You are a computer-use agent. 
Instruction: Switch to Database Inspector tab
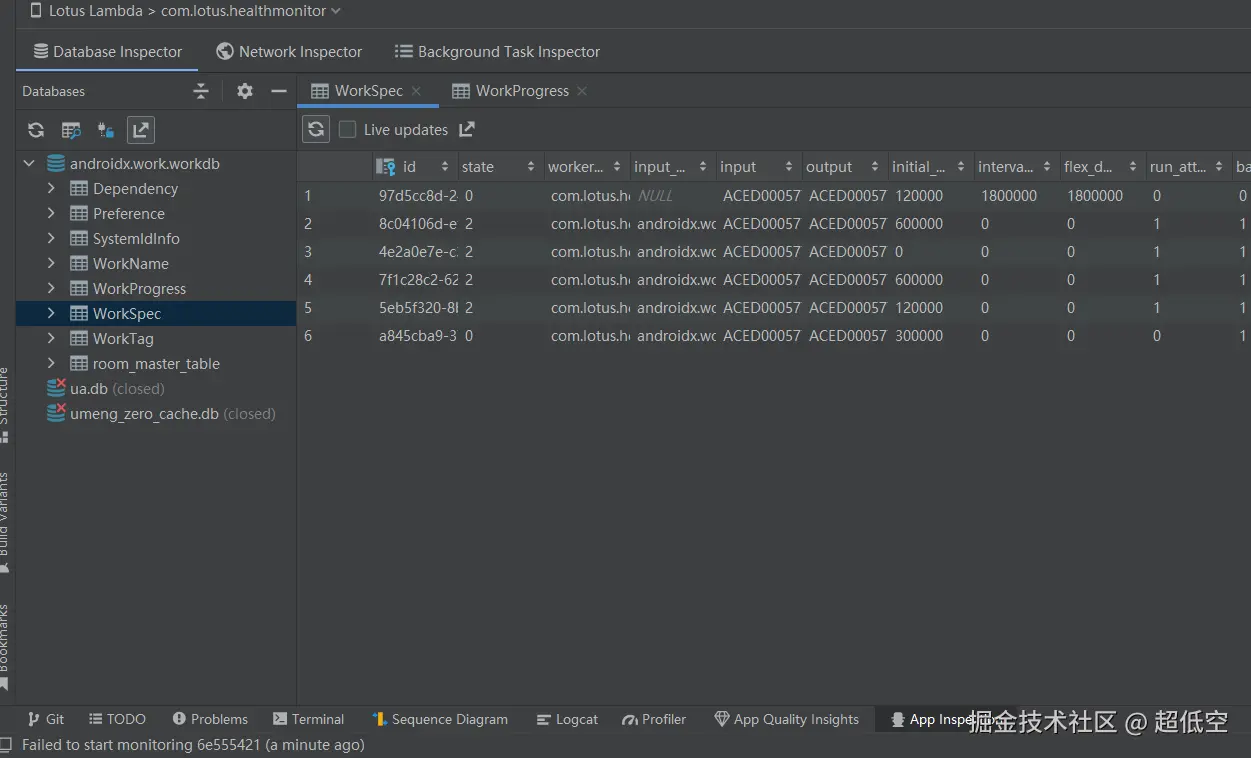107,52
